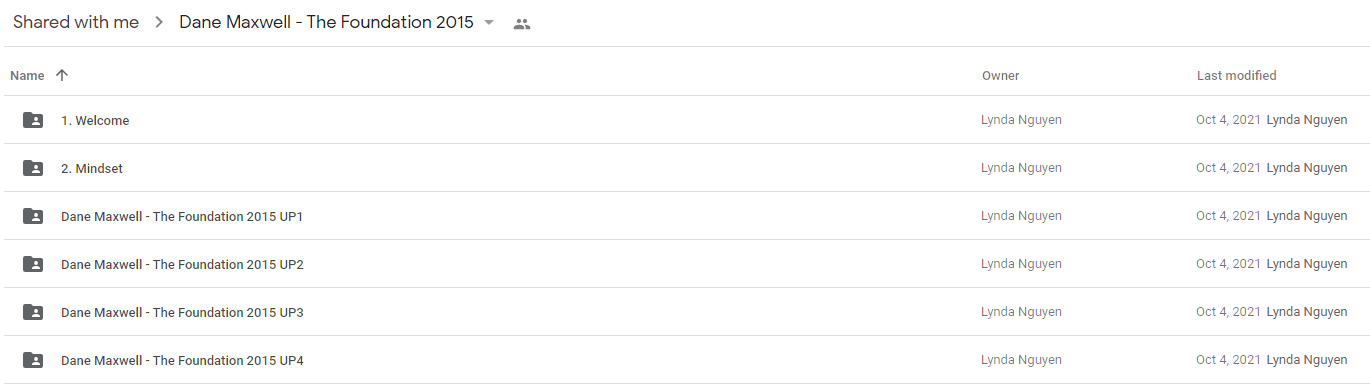
Task: Reverse sort order with the arrow icon
Action: tap(62, 75)
